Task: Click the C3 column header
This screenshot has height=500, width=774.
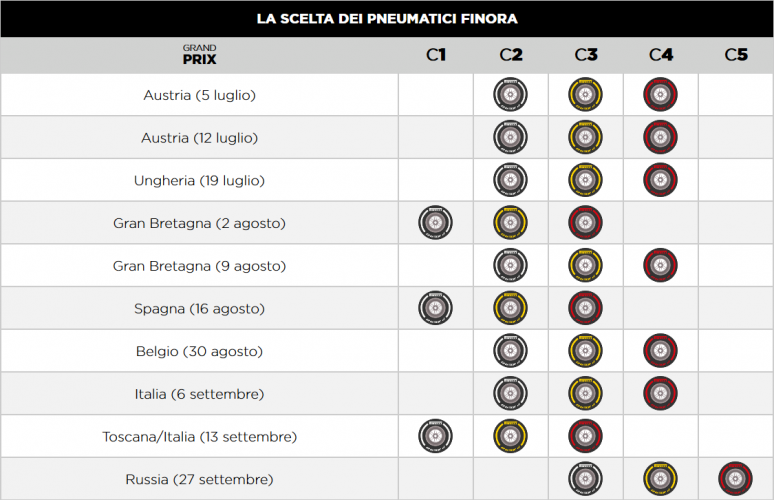Action: 586,54
